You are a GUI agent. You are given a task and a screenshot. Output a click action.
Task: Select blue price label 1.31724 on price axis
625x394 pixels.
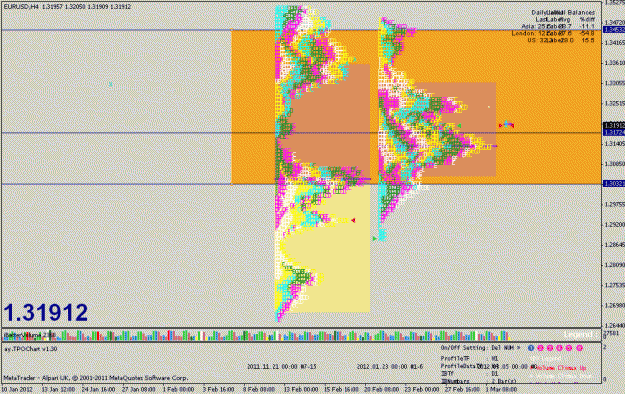pyautogui.click(x=614, y=132)
